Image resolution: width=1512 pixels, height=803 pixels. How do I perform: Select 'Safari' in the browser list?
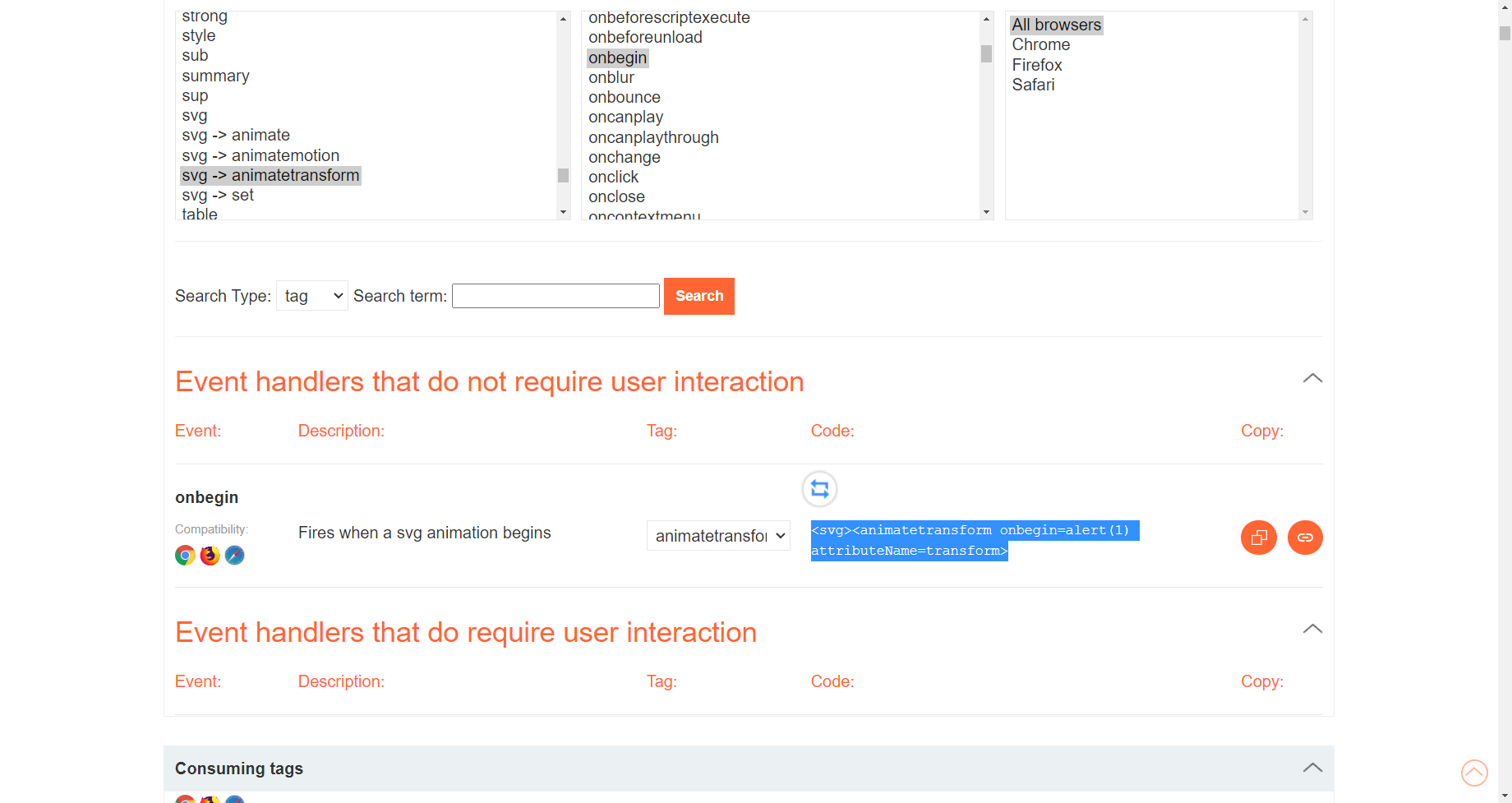[x=1033, y=85]
